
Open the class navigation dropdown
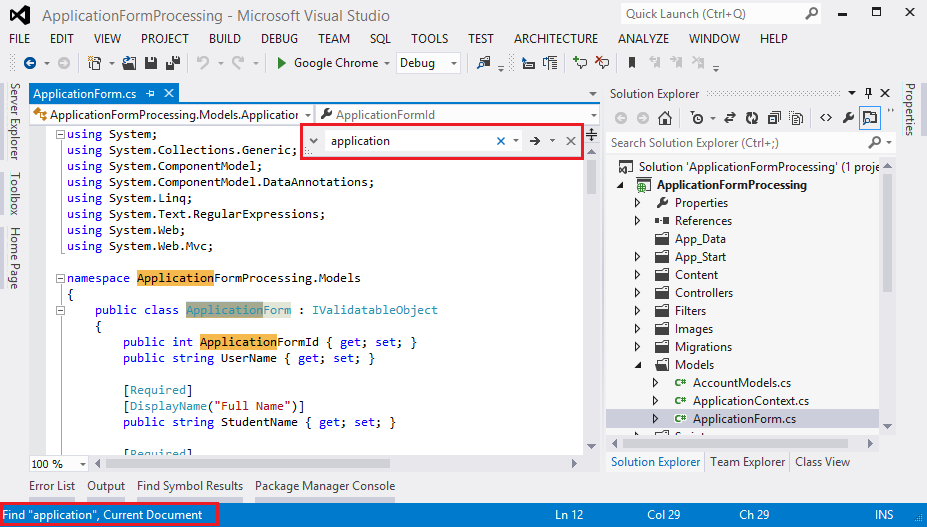coord(308,115)
